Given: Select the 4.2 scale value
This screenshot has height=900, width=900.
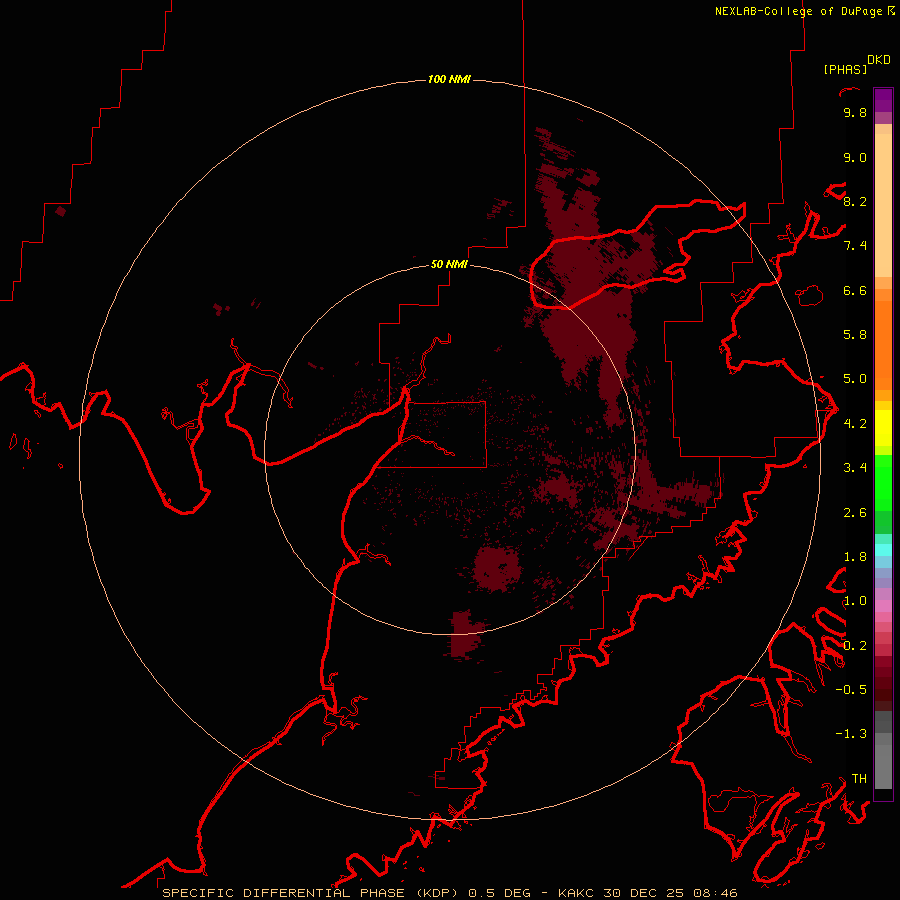Looking at the screenshot, I should click(855, 424).
